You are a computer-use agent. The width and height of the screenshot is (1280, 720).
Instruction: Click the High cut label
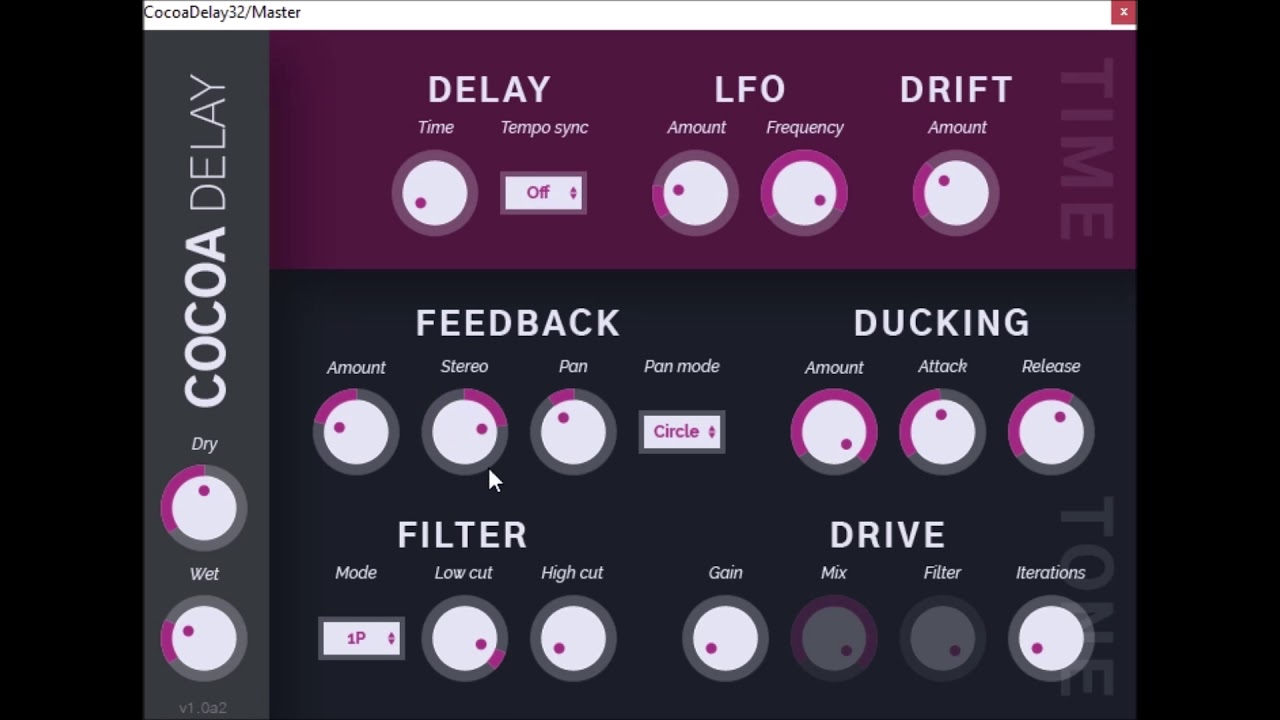(572, 573)
